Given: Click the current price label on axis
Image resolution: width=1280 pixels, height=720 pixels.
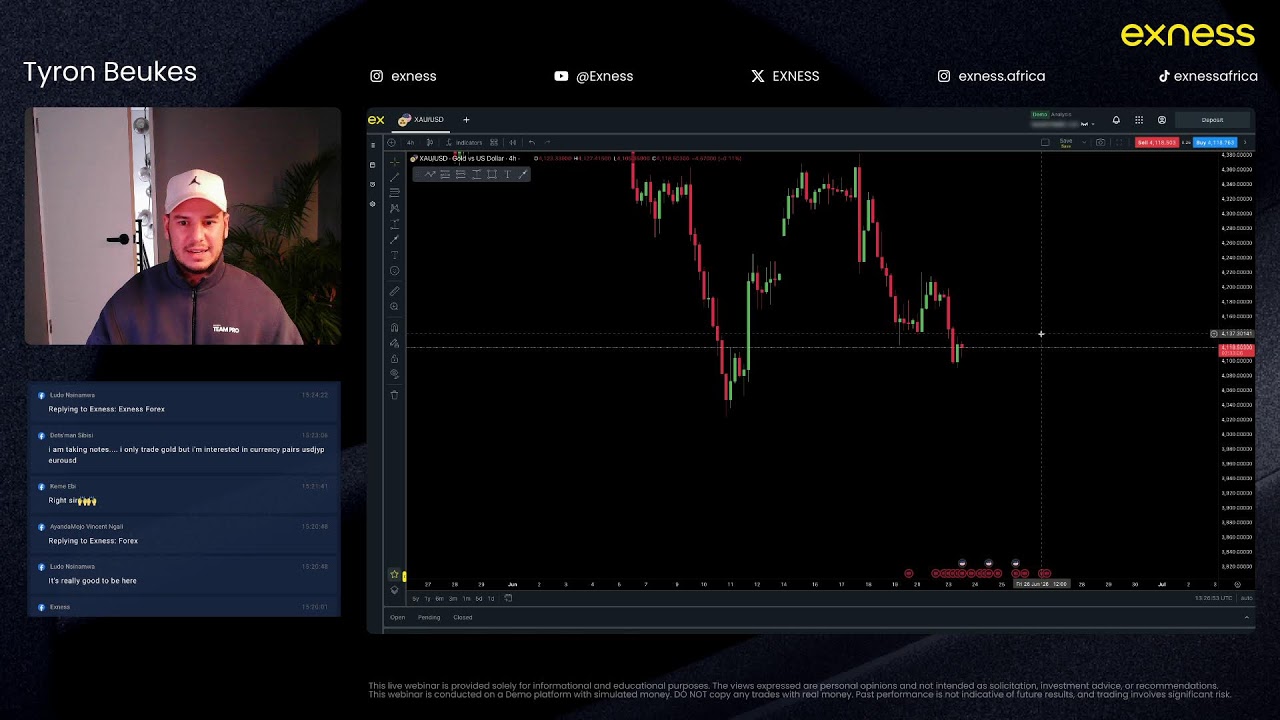Looking at the screenshot, I should [1236, 349].
